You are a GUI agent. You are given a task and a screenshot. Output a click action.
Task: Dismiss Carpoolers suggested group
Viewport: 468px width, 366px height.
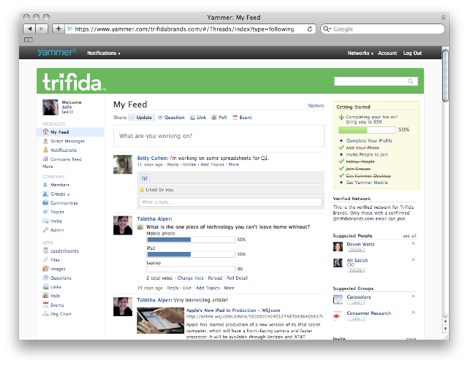(x=413, y=296)
